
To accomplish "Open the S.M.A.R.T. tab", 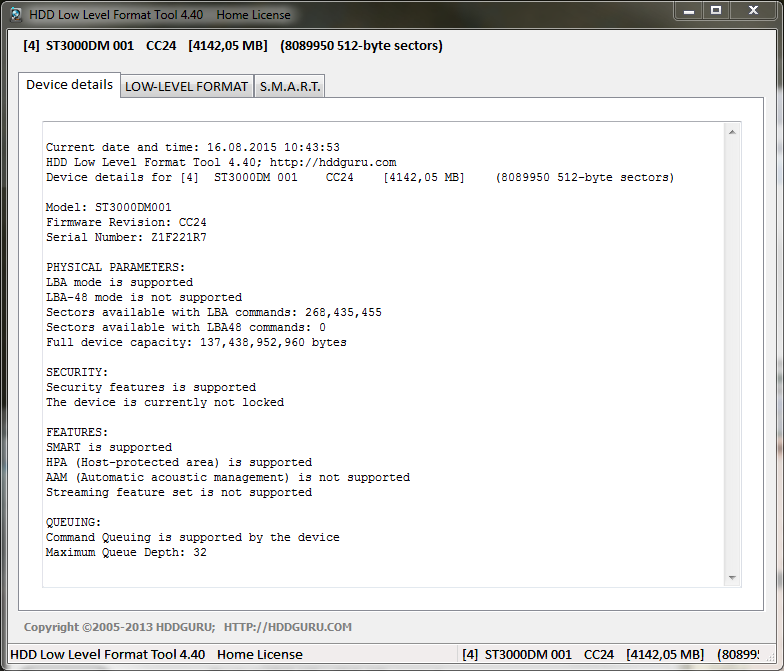I will pyautogui.click(x=290, y=86).
